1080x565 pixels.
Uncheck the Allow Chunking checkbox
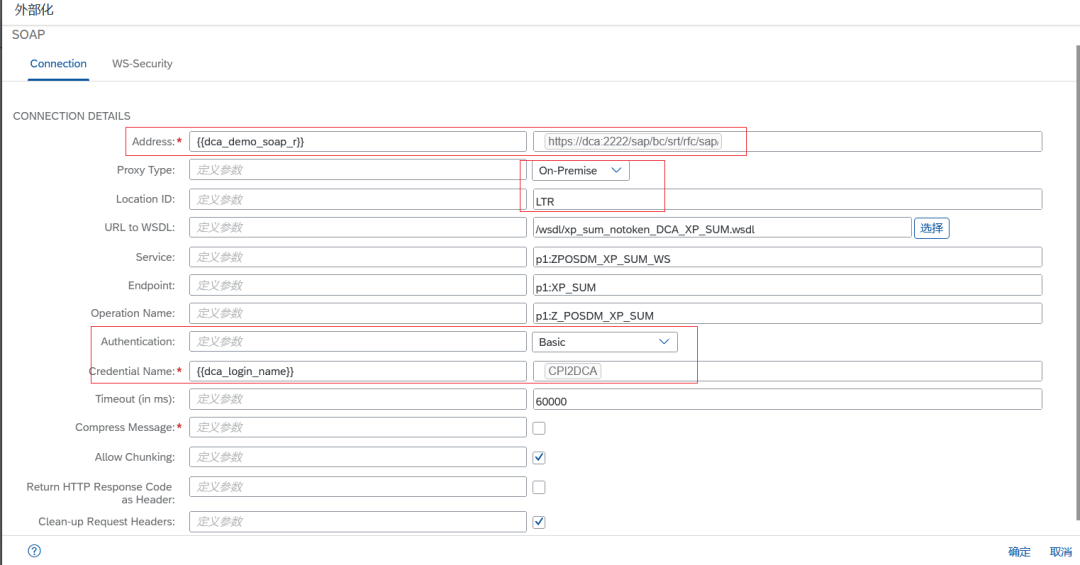[x=539, y=458]
